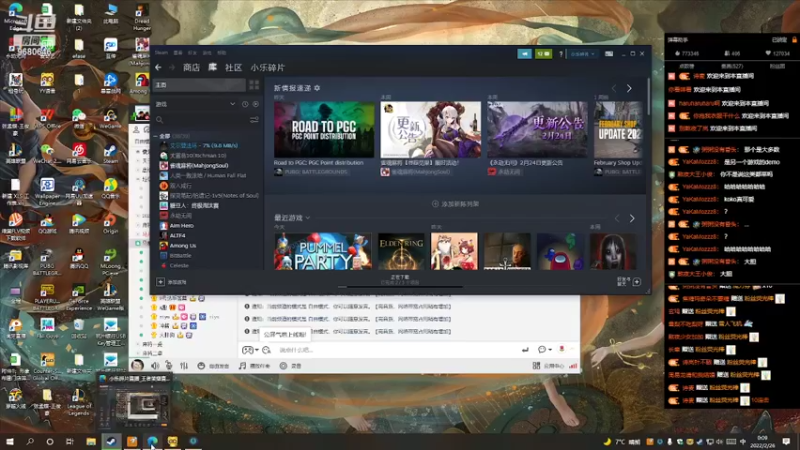Open the music accompaniment note button
The image size is (800, 450).
(x=255, y=366)
